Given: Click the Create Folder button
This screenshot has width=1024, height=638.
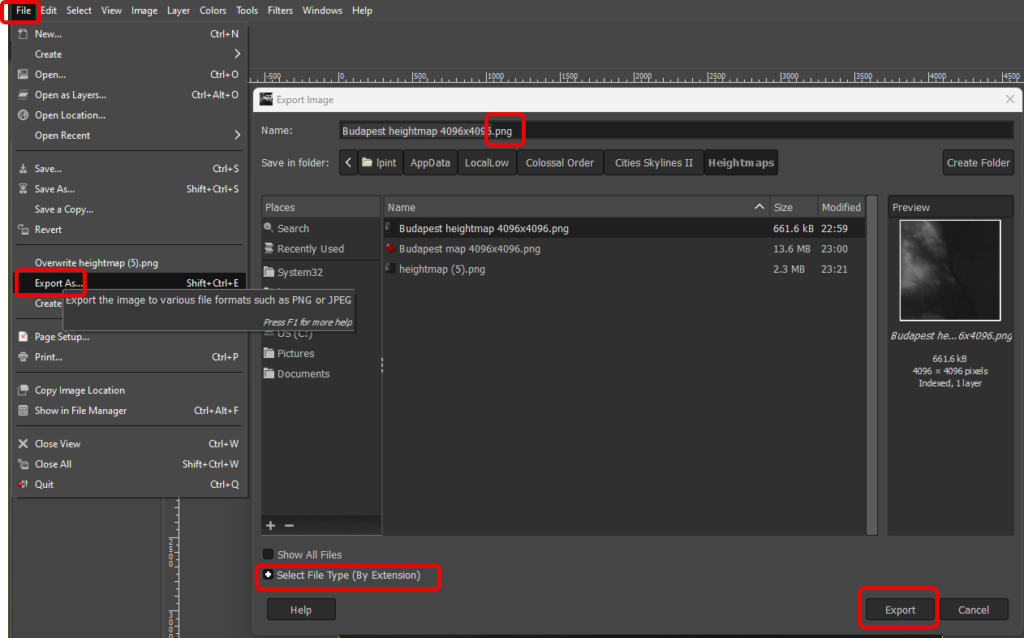Looking at the screenshot, I should [978, 162].
